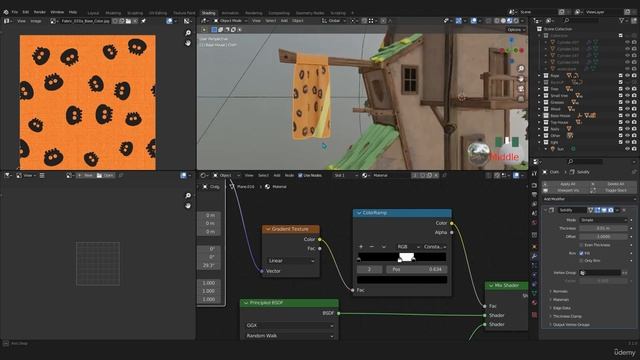Click the zoom icon in the lower-left image editor
Screen dimensions: 640x360
pos(188,196)
